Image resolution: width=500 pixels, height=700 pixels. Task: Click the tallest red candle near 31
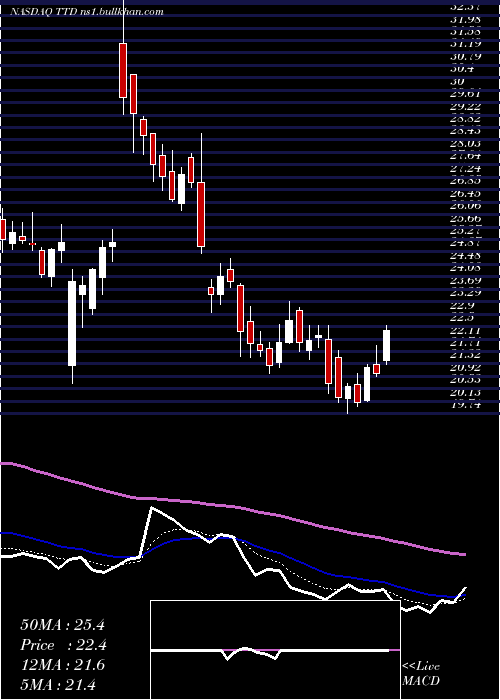click(123, 70)
